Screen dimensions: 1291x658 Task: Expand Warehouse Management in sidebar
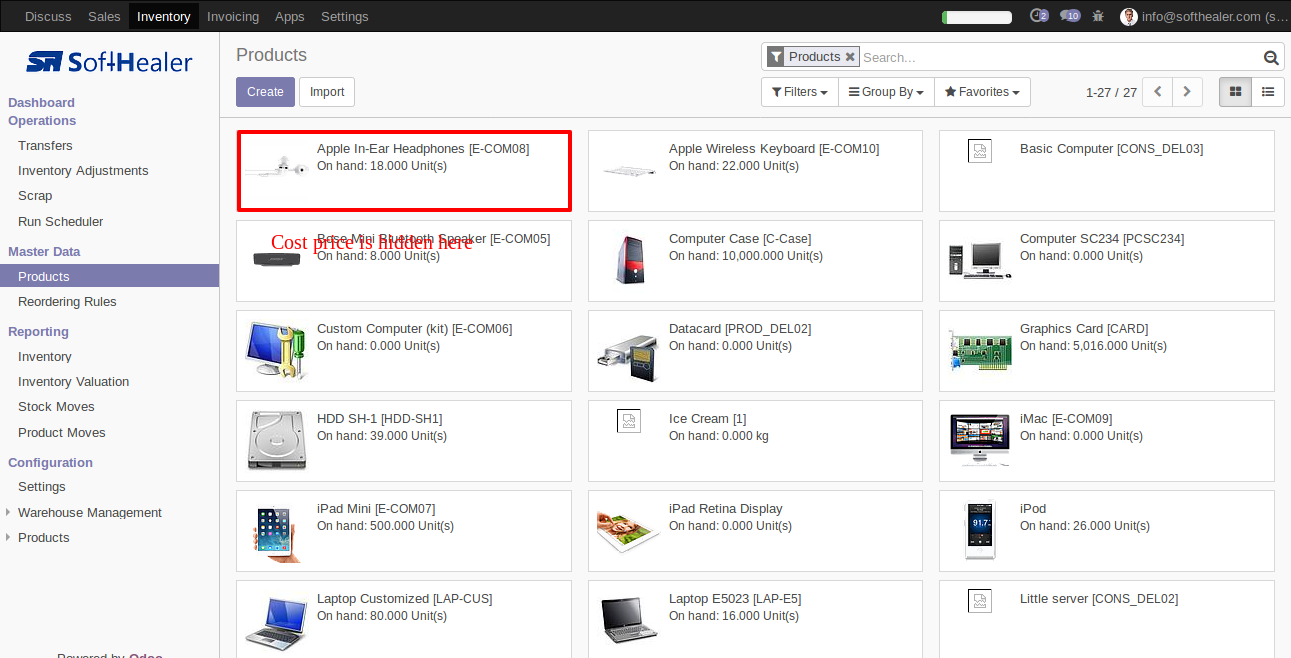(90, 512)
